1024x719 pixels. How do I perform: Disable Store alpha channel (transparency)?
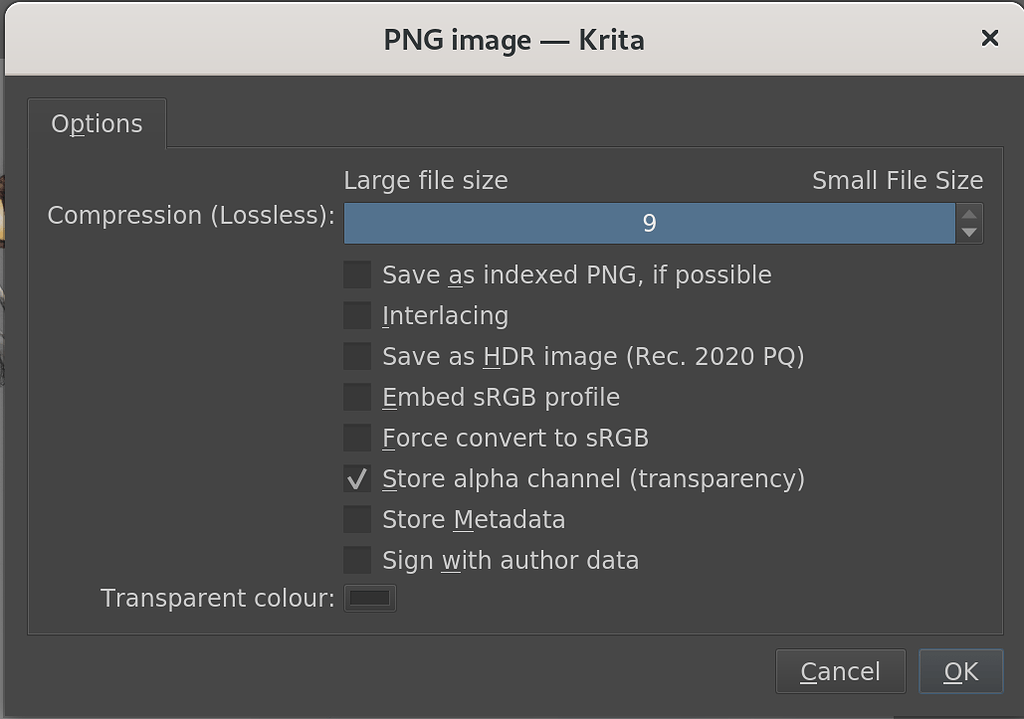click(x=357, y=478)
